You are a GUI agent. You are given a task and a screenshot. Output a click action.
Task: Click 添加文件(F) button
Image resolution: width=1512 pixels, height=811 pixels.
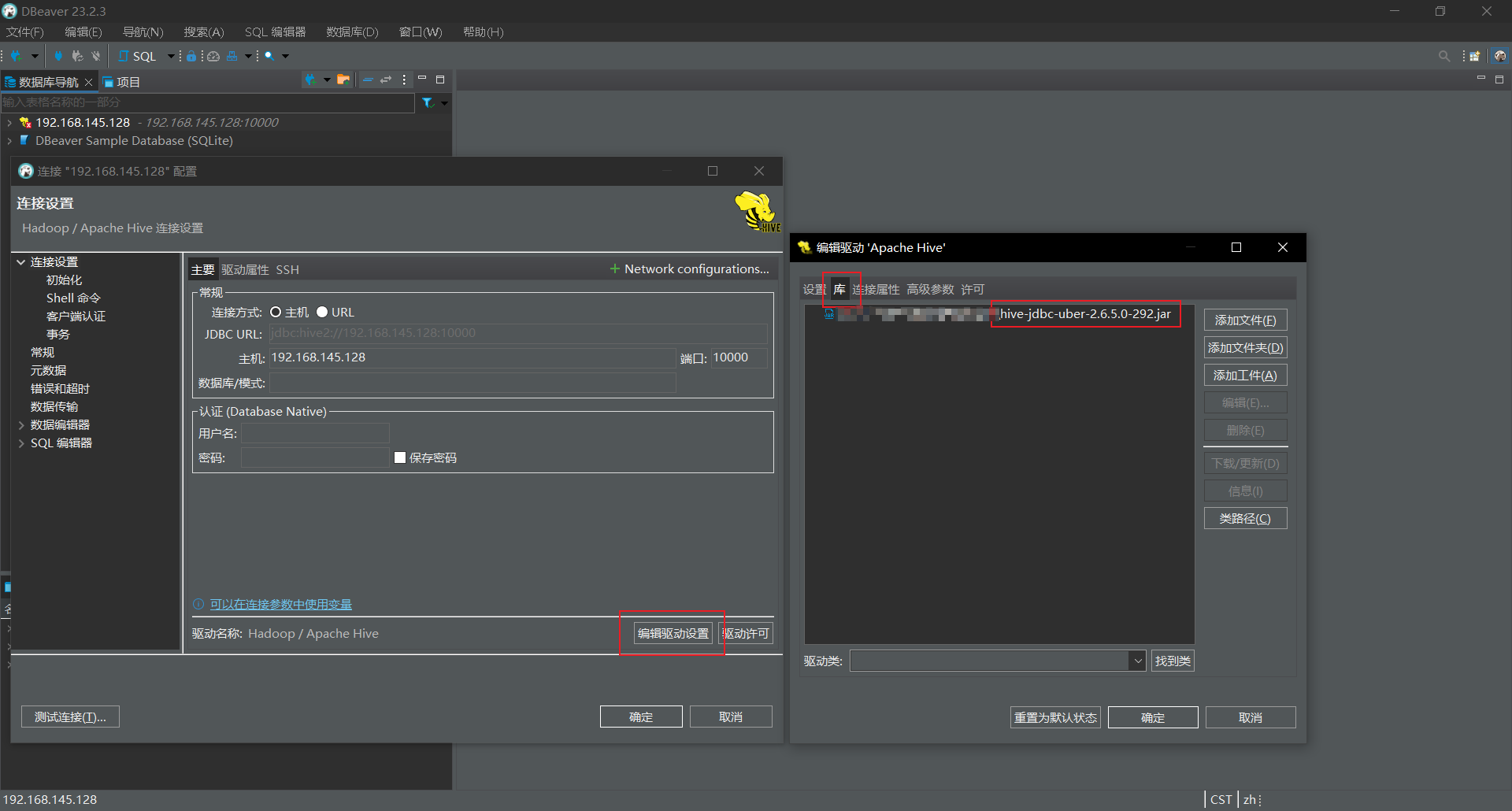coord(1245,320)
